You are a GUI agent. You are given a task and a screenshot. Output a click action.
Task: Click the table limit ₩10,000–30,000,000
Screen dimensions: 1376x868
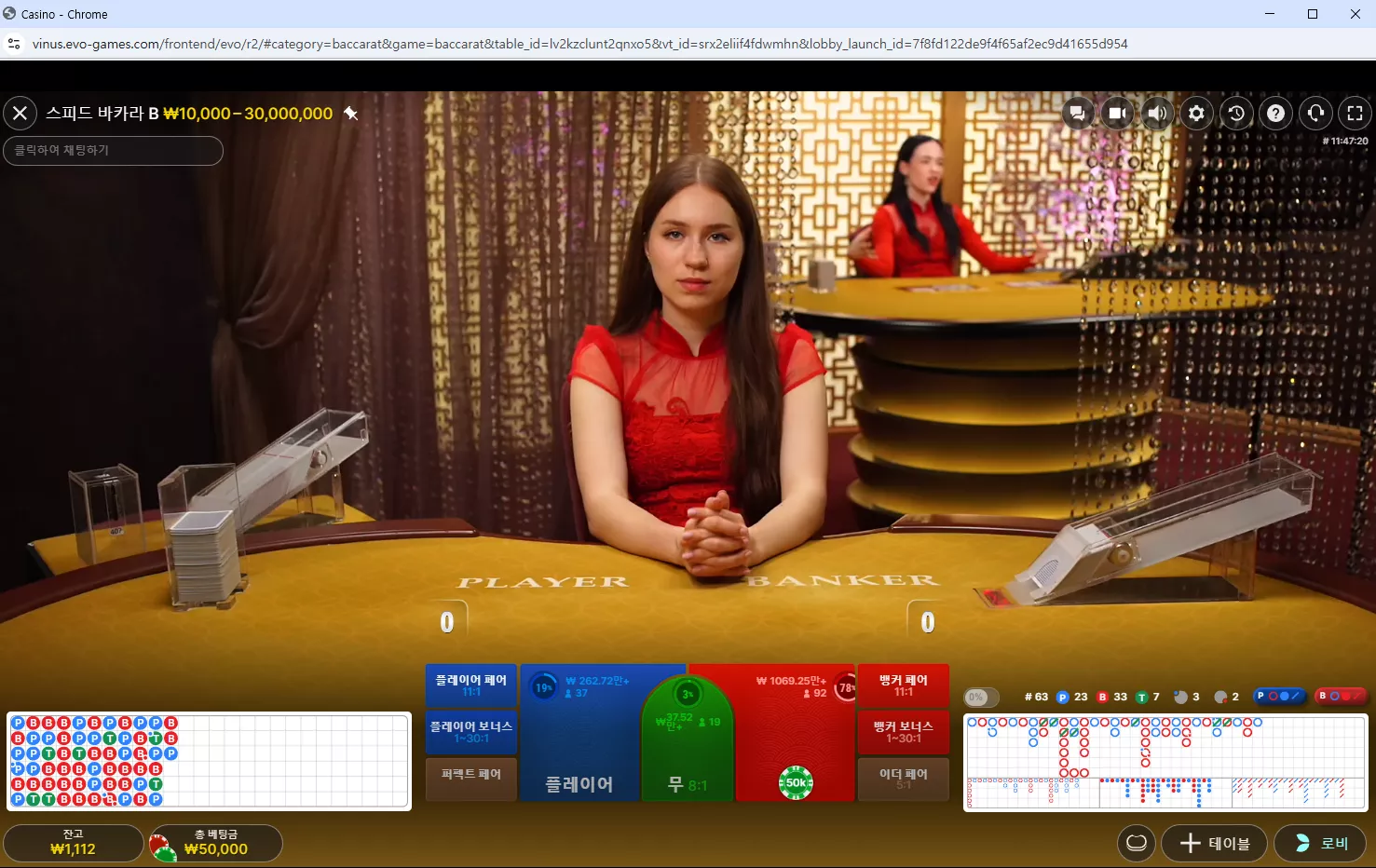pos(248,114)
